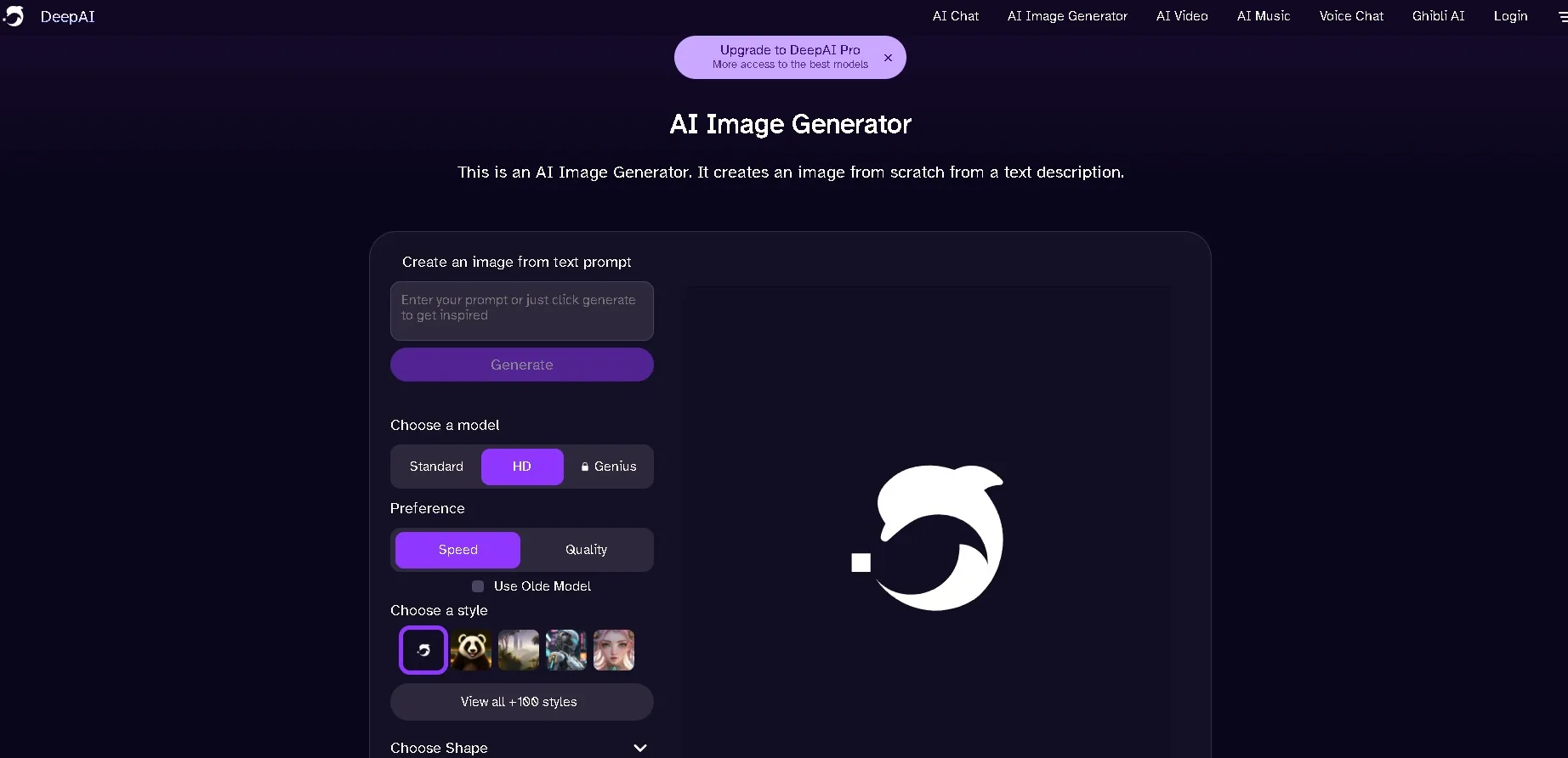Click the dolphin placeholder in image preview

(928, 538)
